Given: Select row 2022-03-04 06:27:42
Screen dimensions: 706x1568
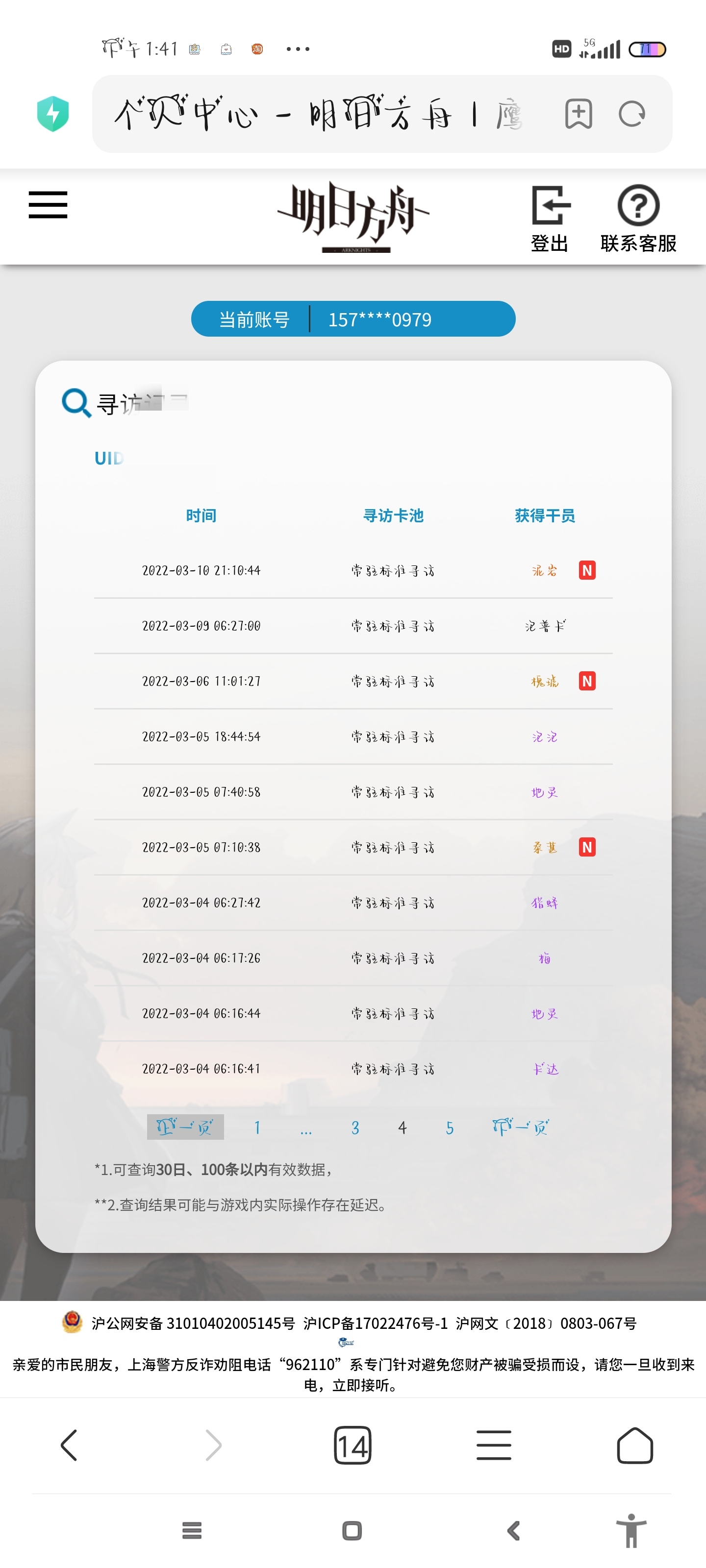Looking at the screenshot, I should tap(353, 903).
